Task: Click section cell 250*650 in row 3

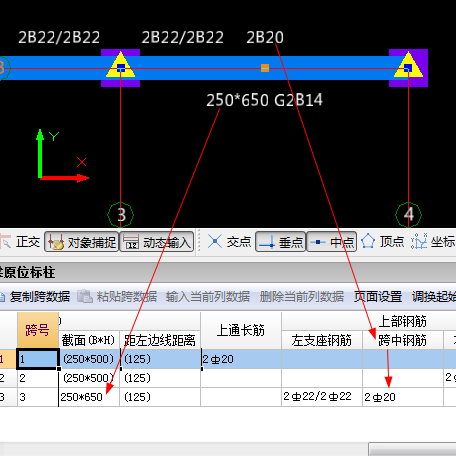Action: tap(89, 397)
